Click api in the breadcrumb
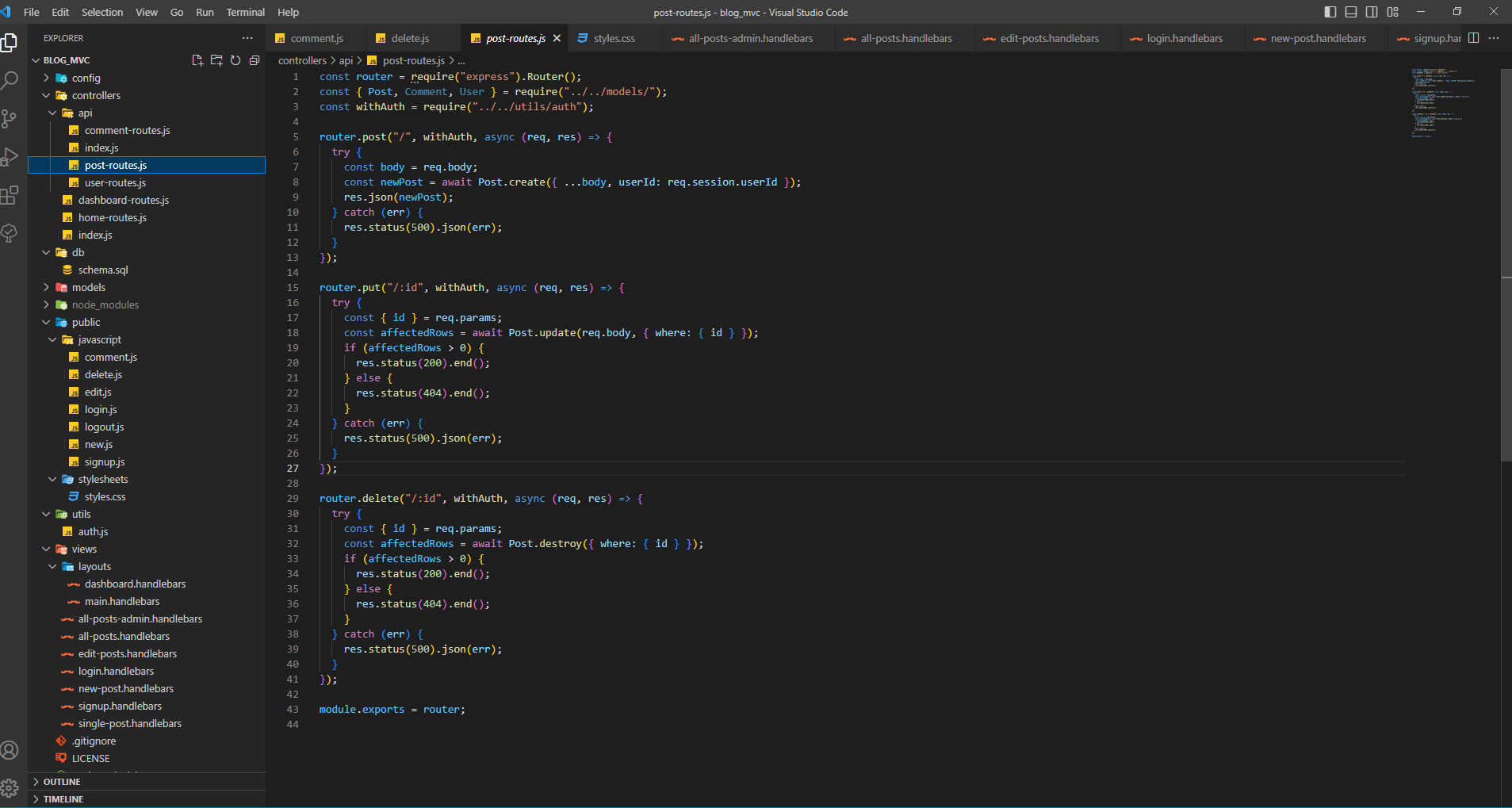Viewport: 1512px width, 808px height. pos(346,60)
